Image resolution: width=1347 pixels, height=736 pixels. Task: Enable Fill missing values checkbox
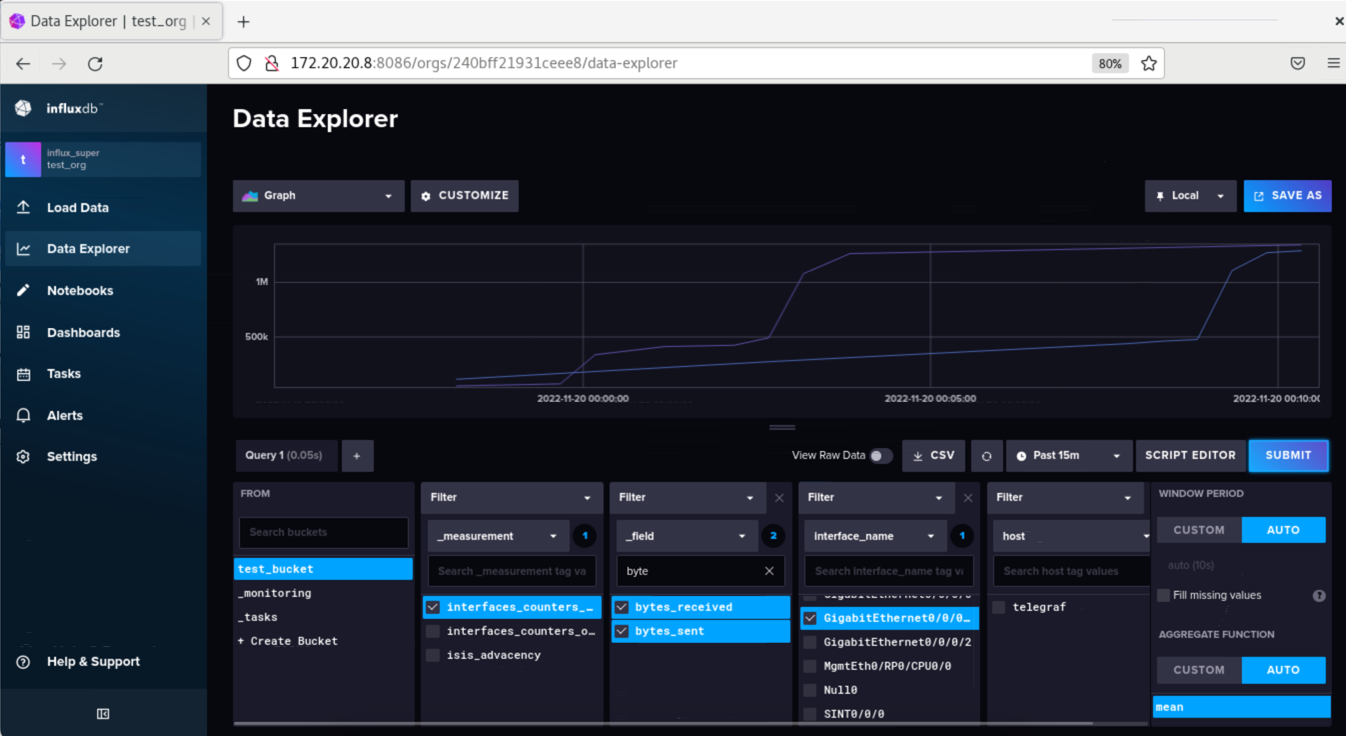click(x=1163, y=595)
